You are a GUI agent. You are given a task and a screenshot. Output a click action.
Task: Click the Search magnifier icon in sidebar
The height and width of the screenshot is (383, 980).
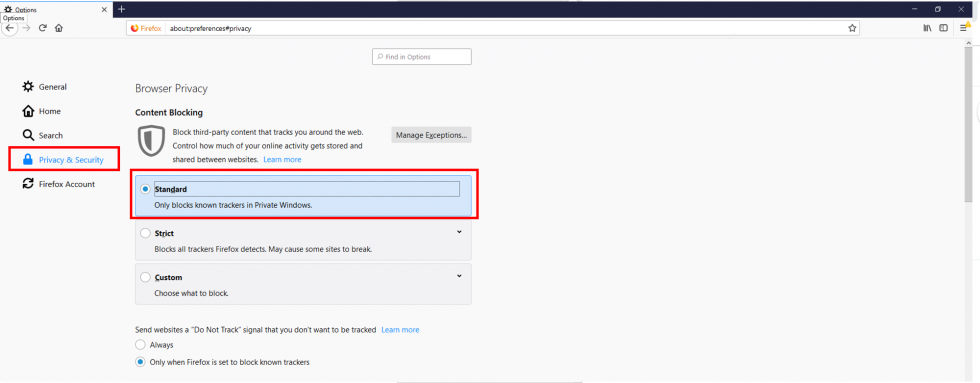point(28,135)
